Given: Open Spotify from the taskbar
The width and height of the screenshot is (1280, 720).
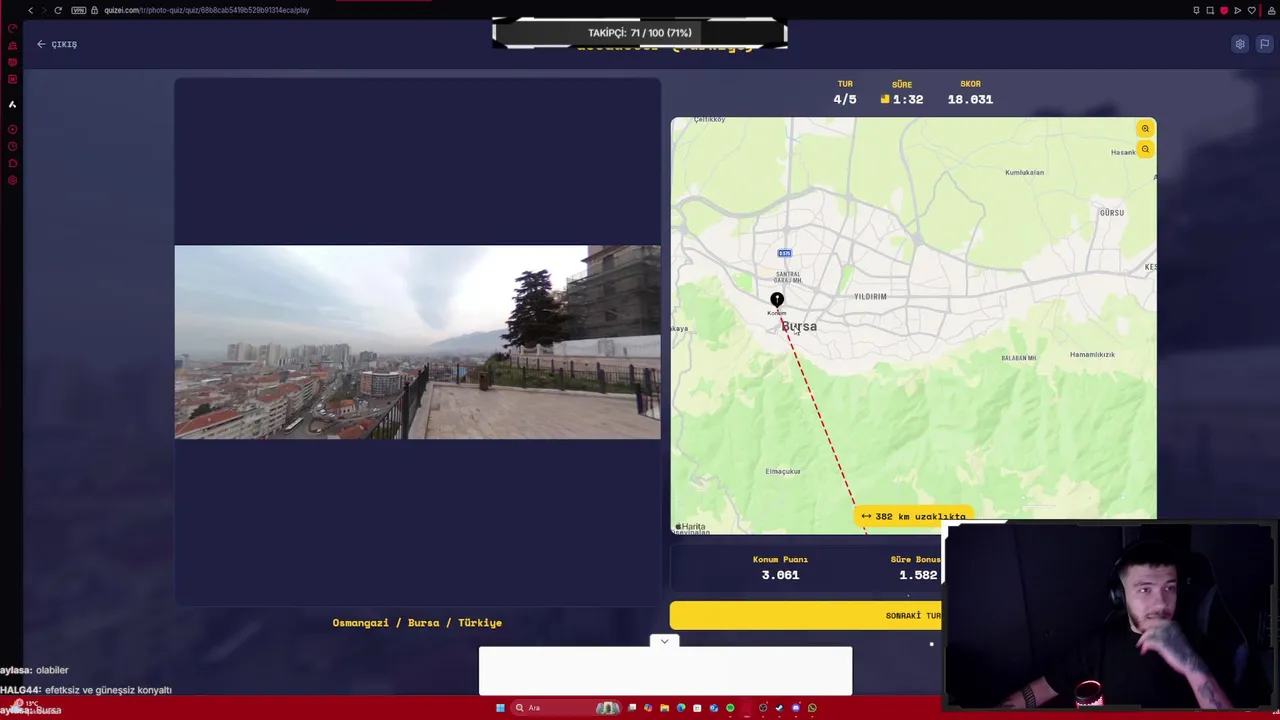Looking at the screenshot, I should [730, 708].
